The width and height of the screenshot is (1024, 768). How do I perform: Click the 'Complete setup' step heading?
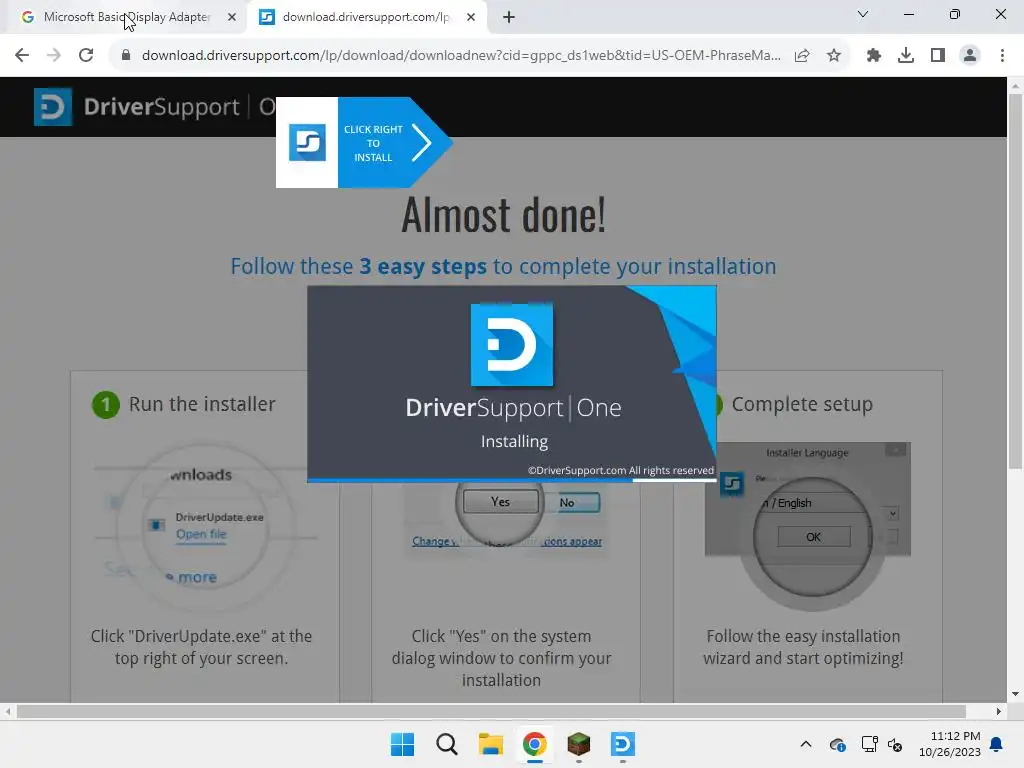(x=802, y=404)
